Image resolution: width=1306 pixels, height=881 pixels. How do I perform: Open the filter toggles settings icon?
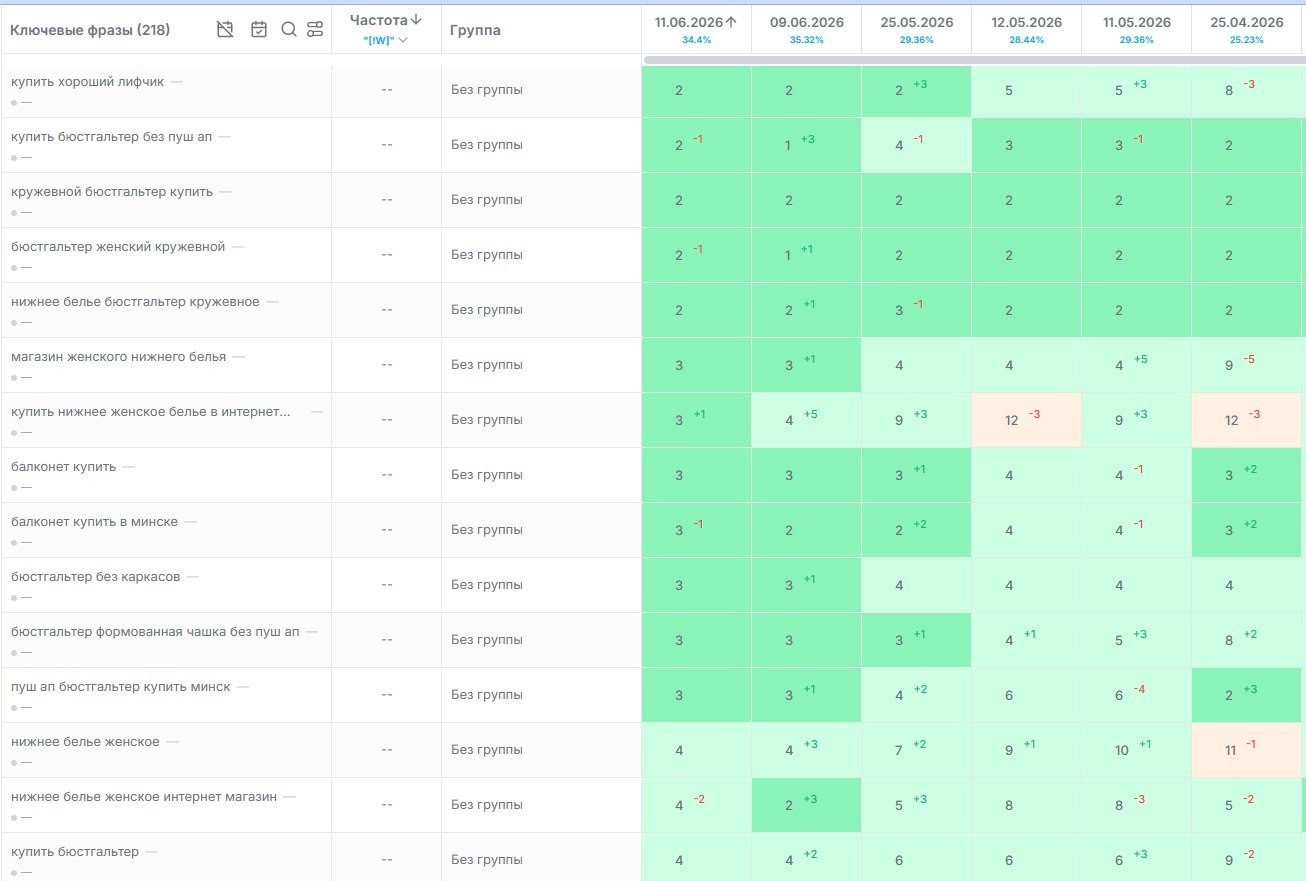coord(315,30)
